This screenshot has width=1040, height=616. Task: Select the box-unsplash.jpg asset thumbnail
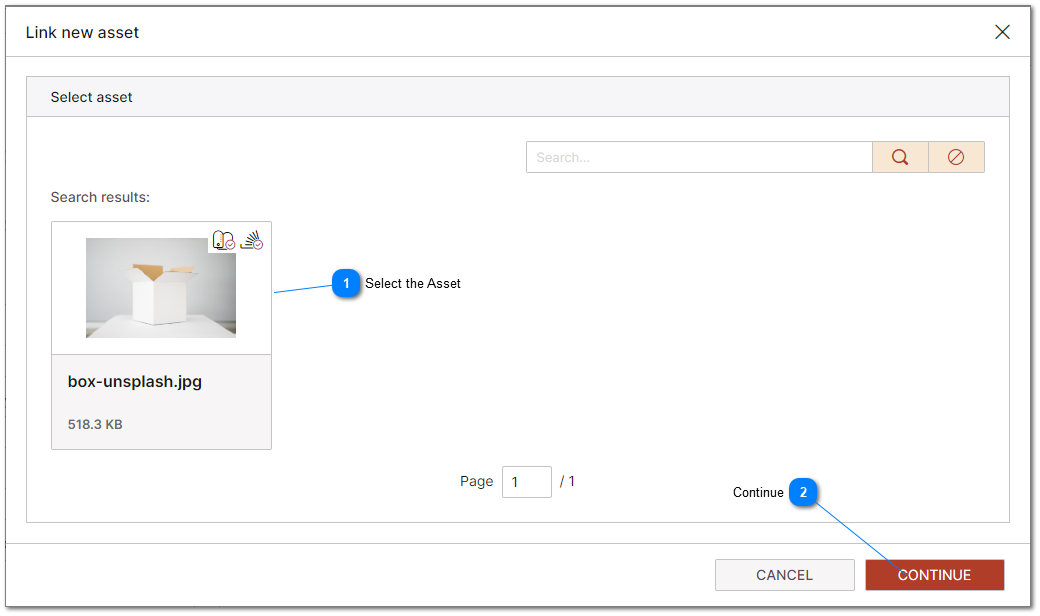161,288
